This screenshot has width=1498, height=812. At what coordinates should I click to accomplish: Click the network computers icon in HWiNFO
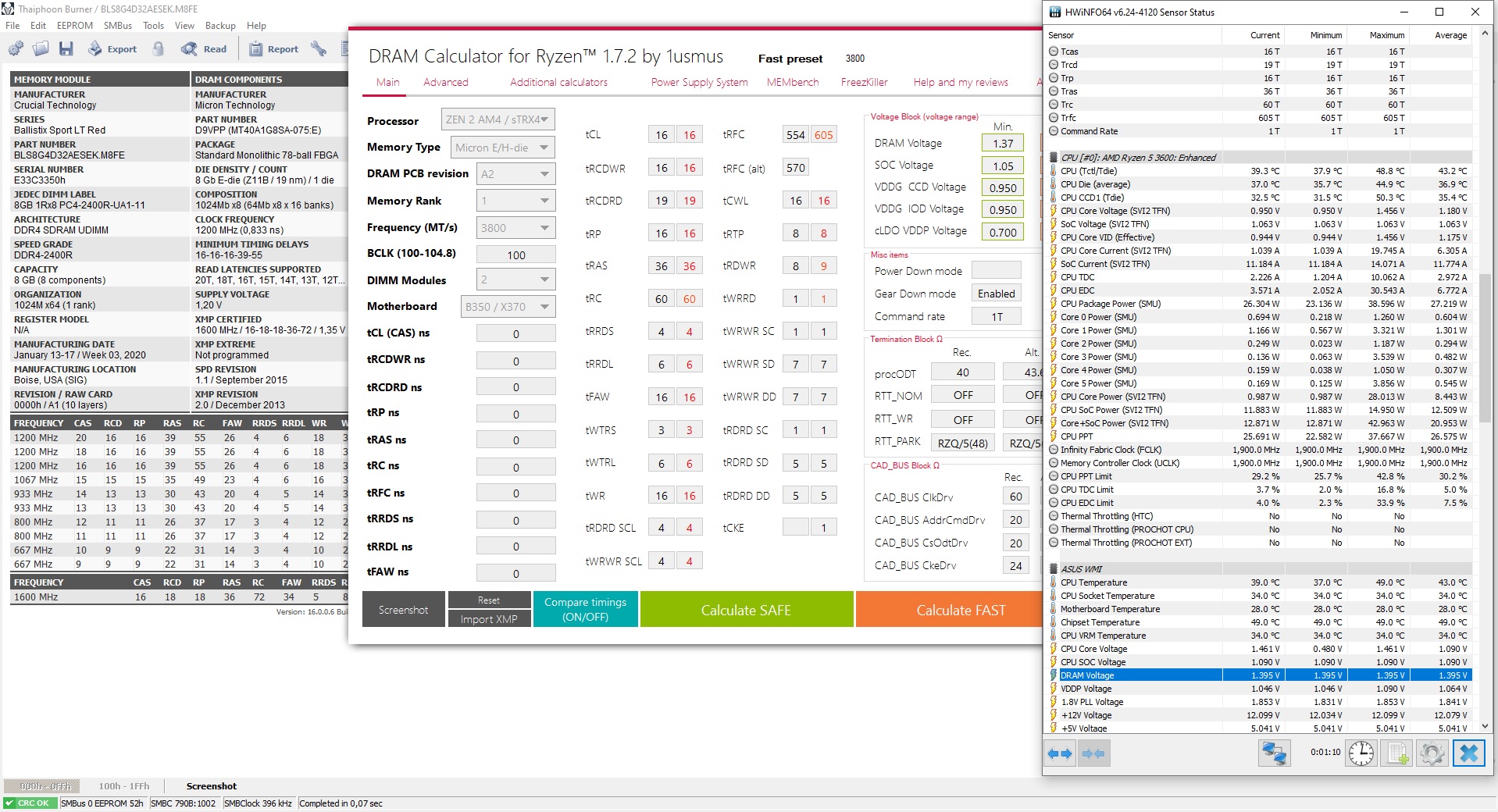point(1274,753)
